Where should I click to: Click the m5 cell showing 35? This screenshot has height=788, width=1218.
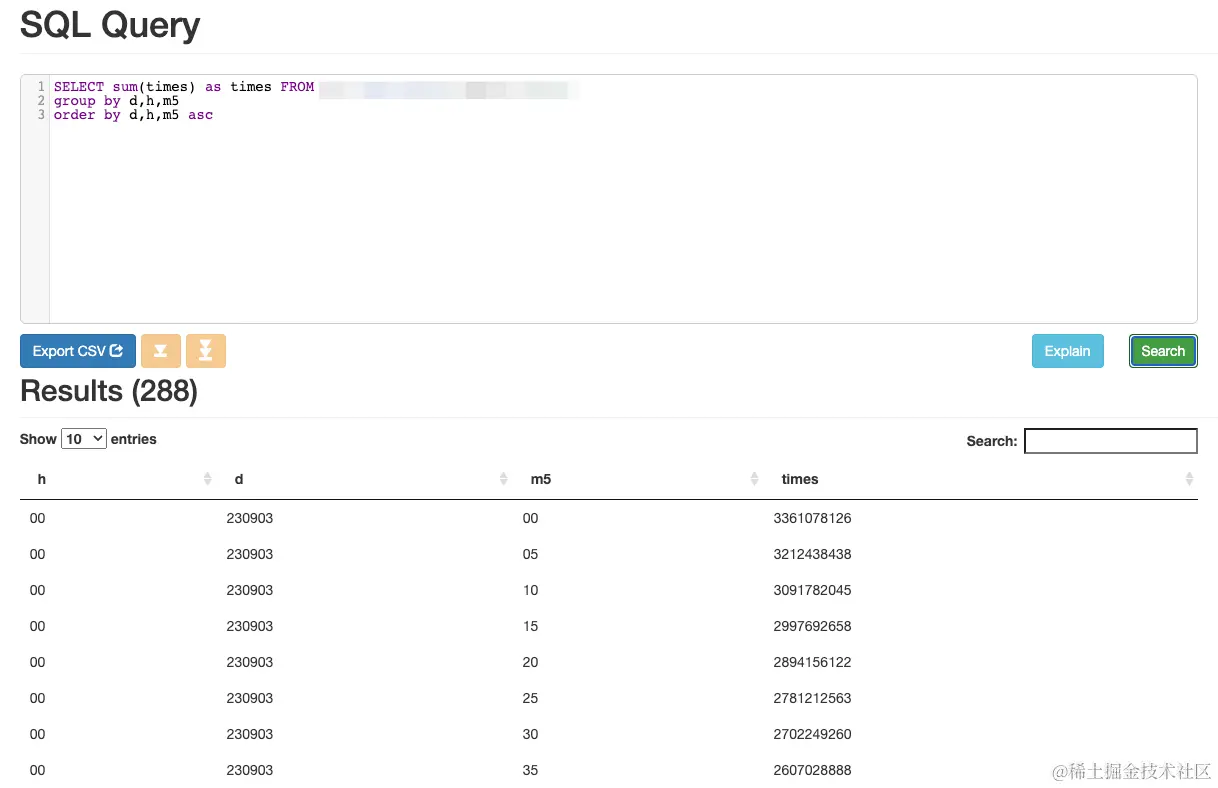[x=530, y=770]
